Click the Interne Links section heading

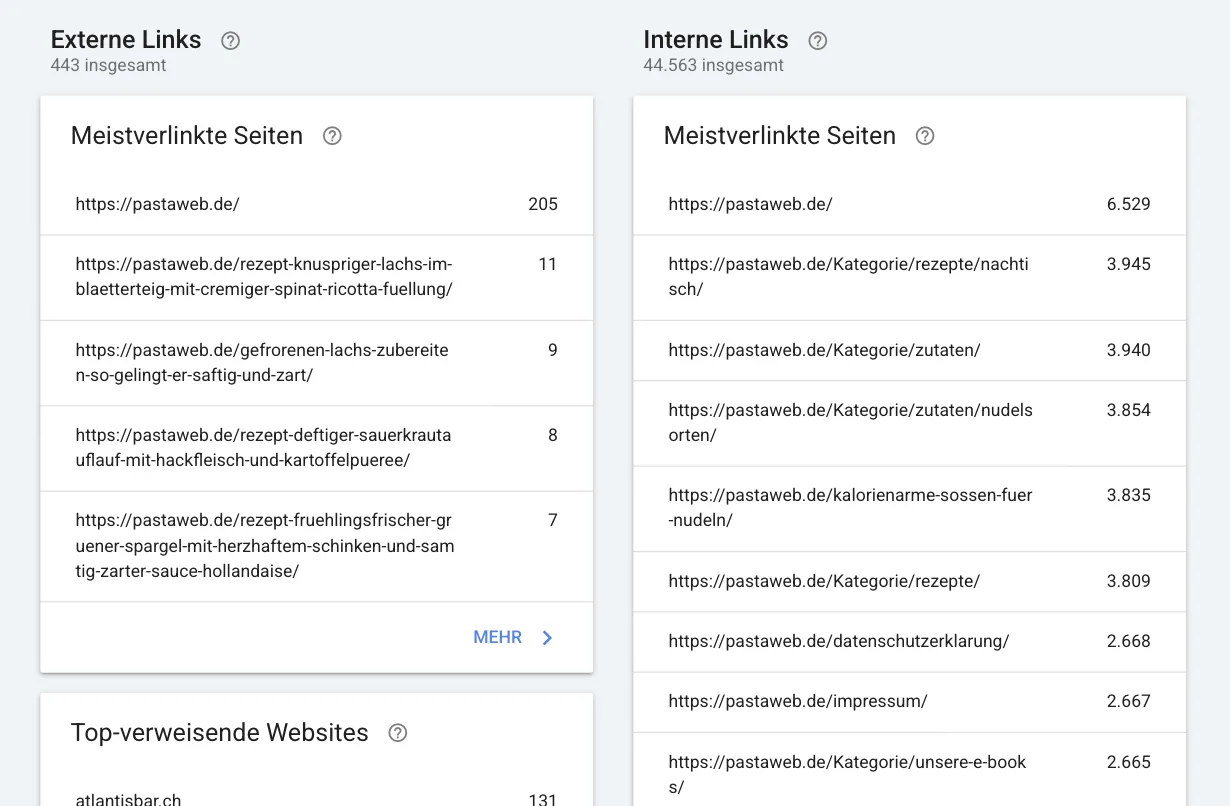pos(716,40)
